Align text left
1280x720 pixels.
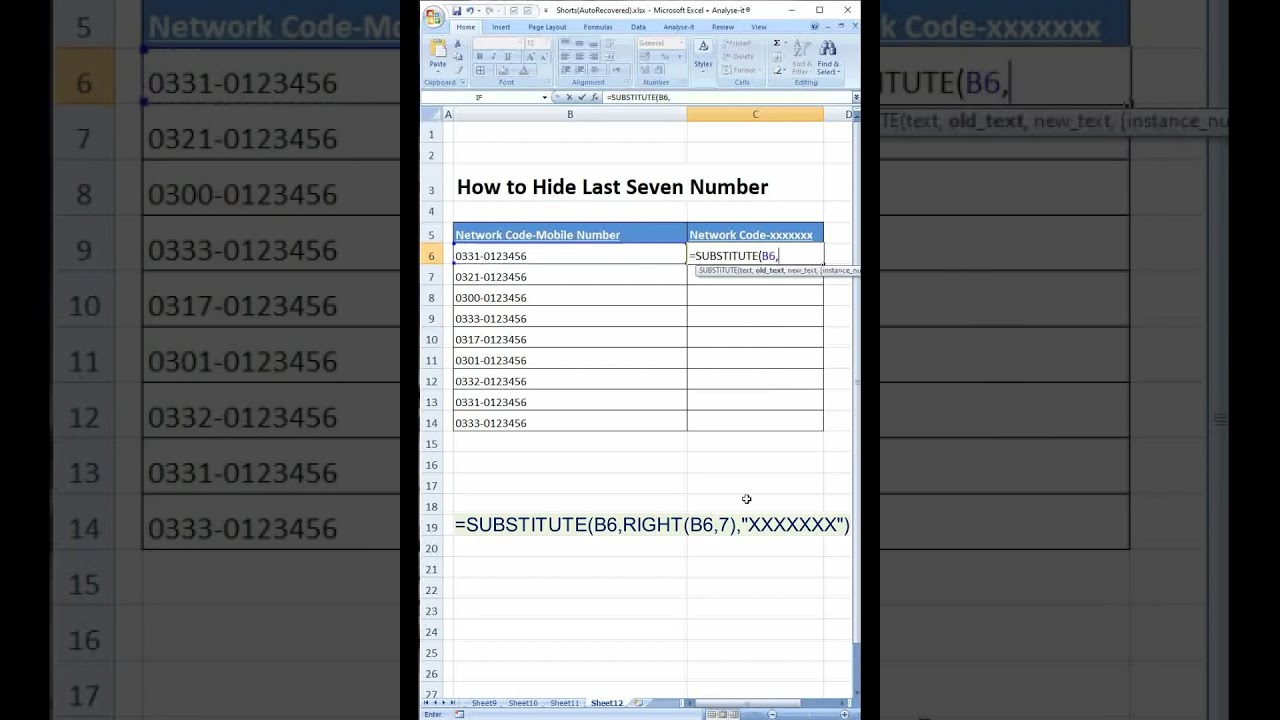point(565,57)
